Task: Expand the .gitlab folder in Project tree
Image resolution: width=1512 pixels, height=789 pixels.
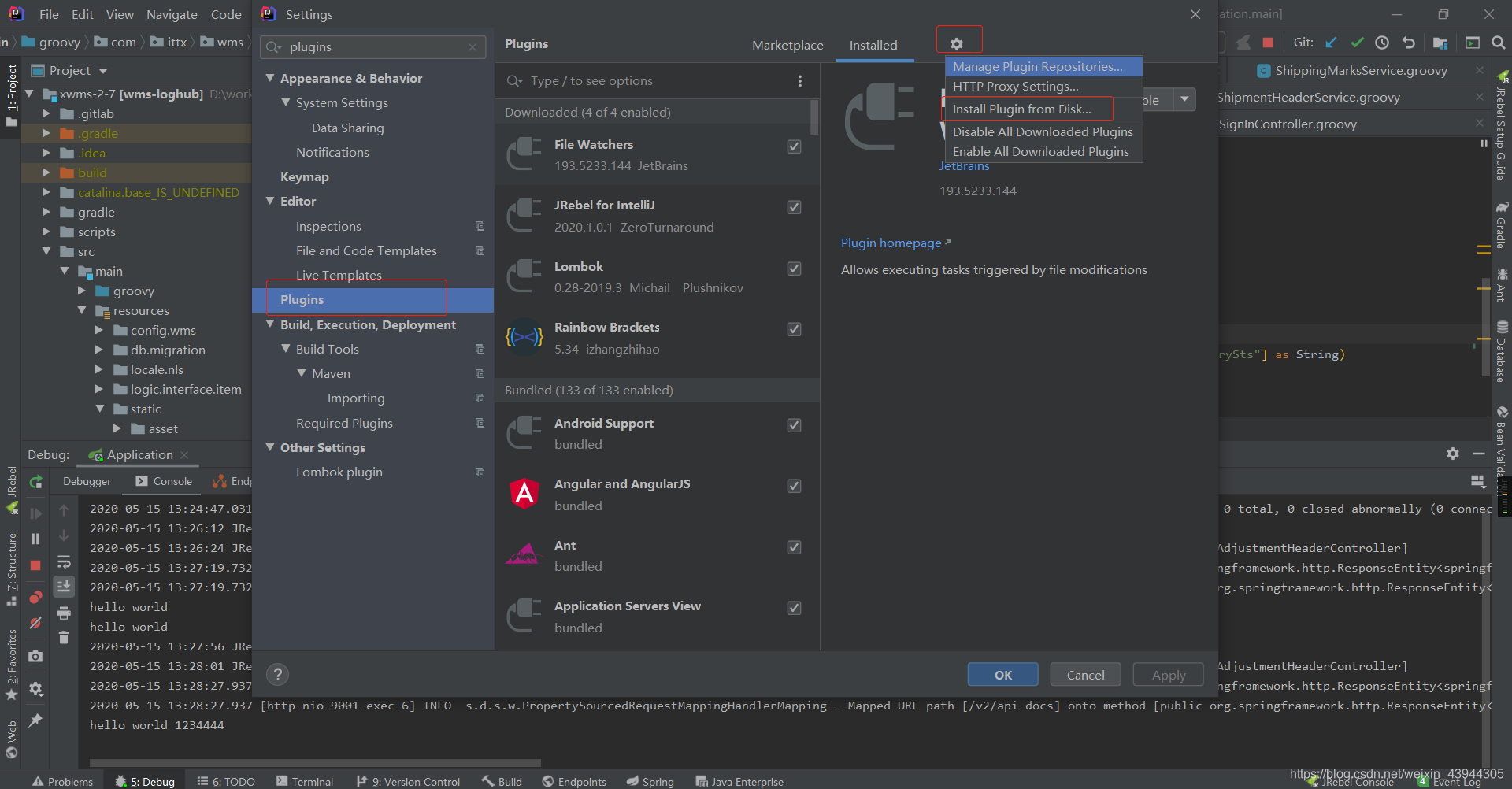Action: click(46, 113)
